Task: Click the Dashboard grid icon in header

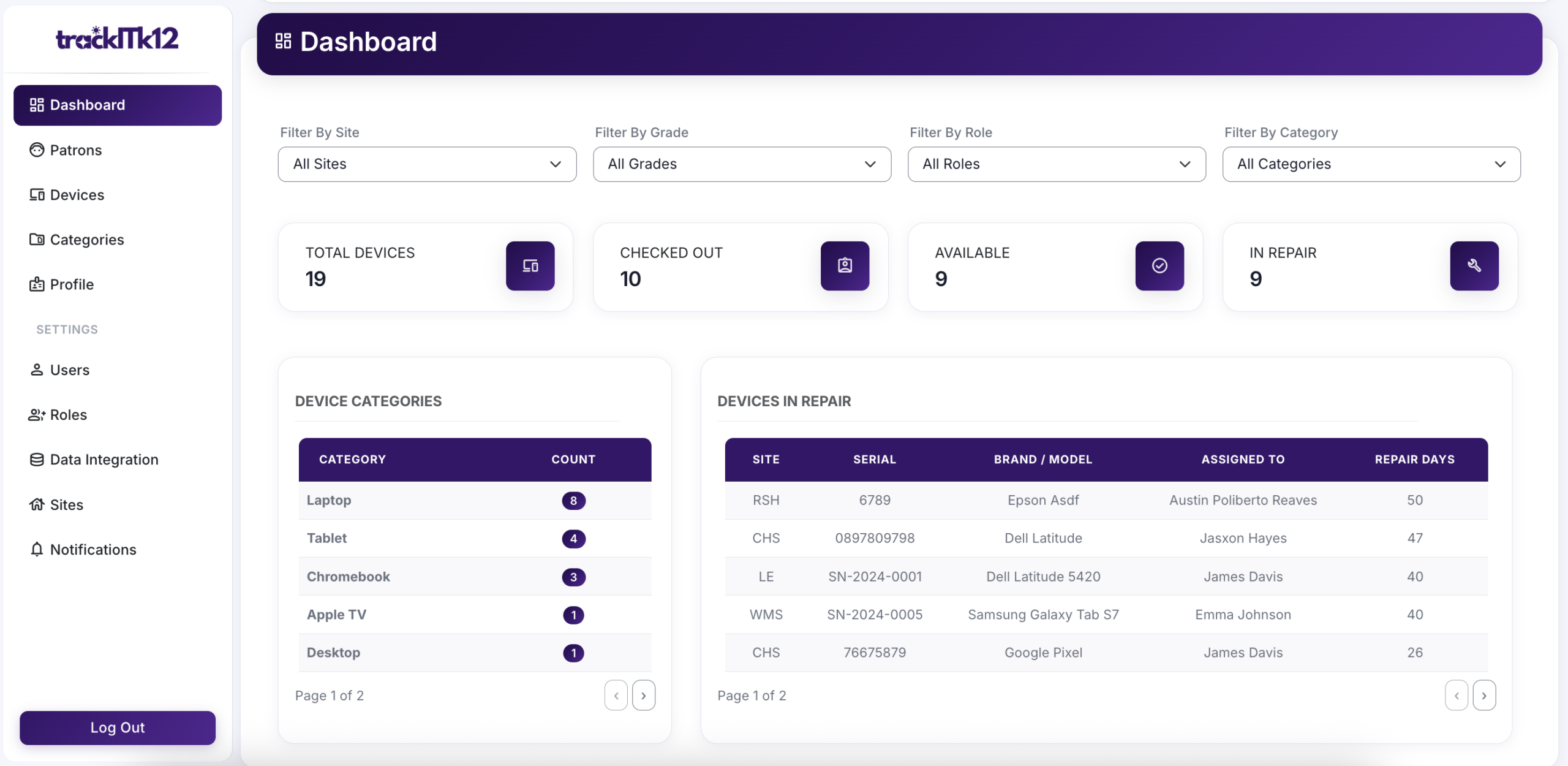Action: 283,41
